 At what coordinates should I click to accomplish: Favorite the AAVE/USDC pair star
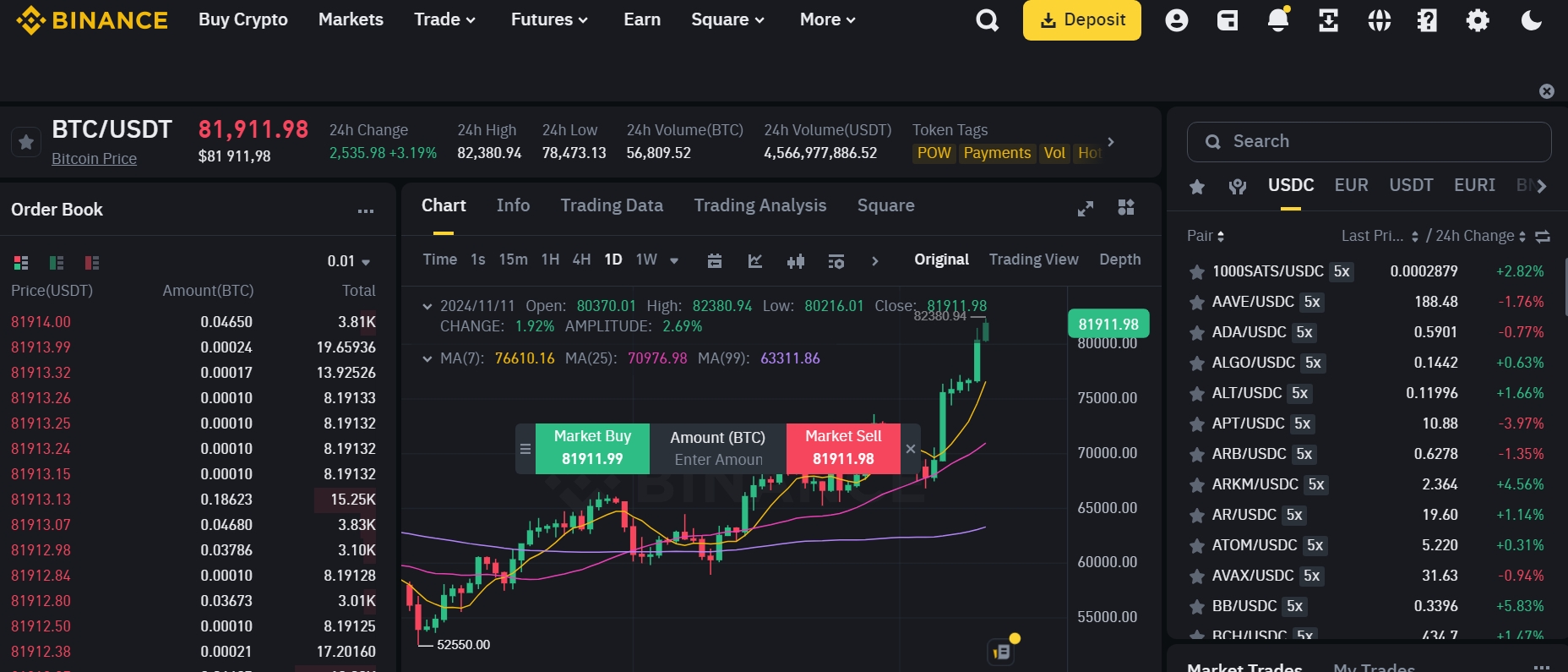tap(1196, 303)
